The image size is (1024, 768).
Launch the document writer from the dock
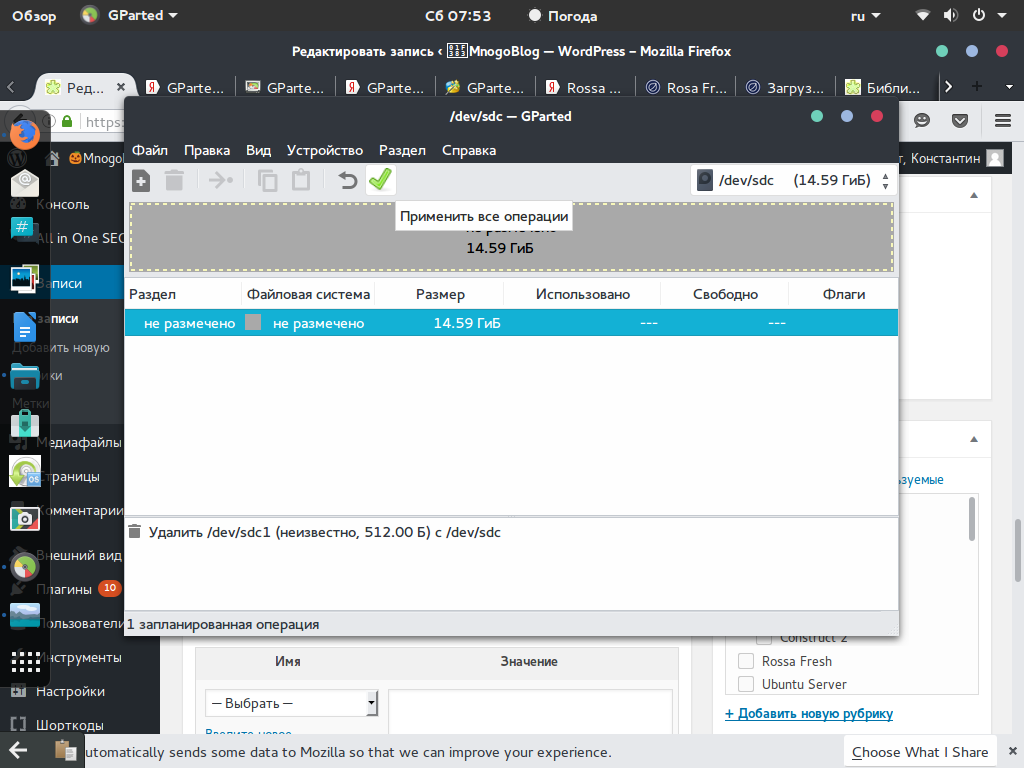click(25, 327)
